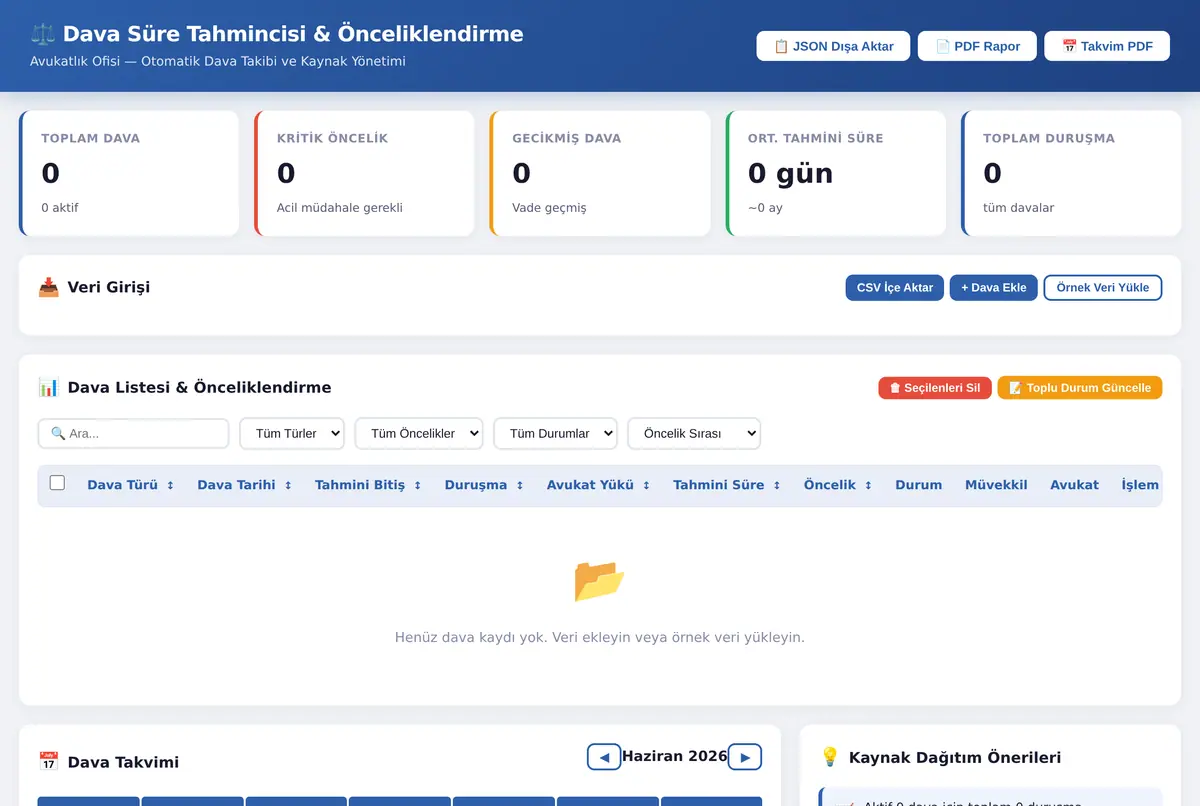The height and width of the screenshot is (806, 1200).
Task: Click the Durum column header
Action: (x=919, y=485)
